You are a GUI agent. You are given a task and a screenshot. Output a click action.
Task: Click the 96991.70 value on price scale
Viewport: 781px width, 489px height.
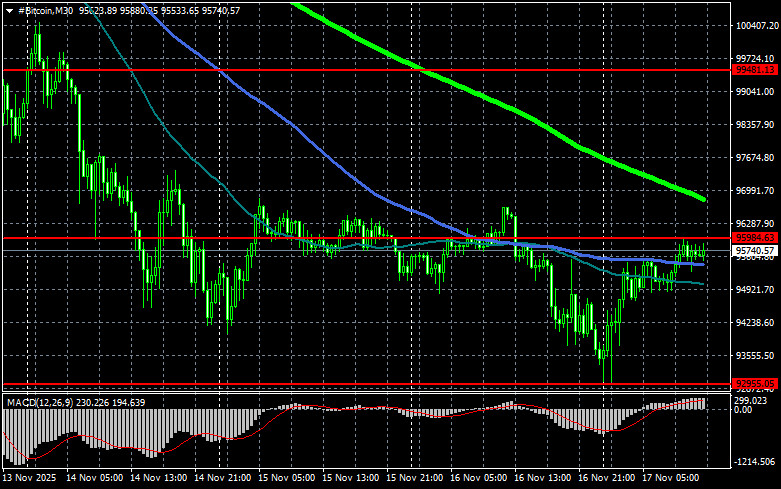point(755,190)
